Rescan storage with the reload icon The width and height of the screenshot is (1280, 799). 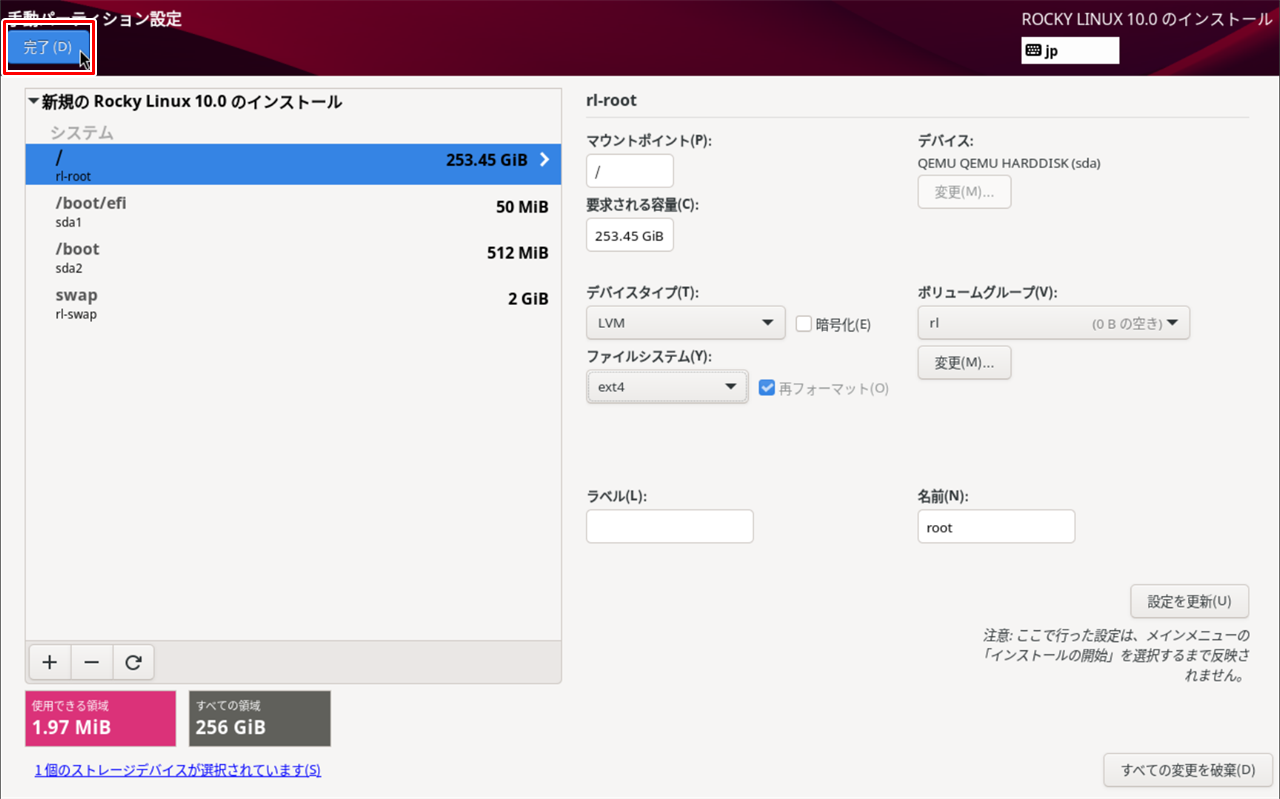pyautogui.click(x=133, y=662)
